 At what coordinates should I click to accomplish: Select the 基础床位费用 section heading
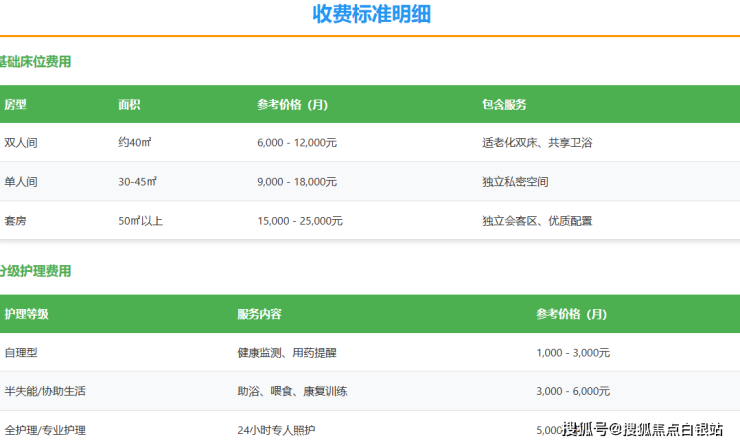click(x=36, y=62)
